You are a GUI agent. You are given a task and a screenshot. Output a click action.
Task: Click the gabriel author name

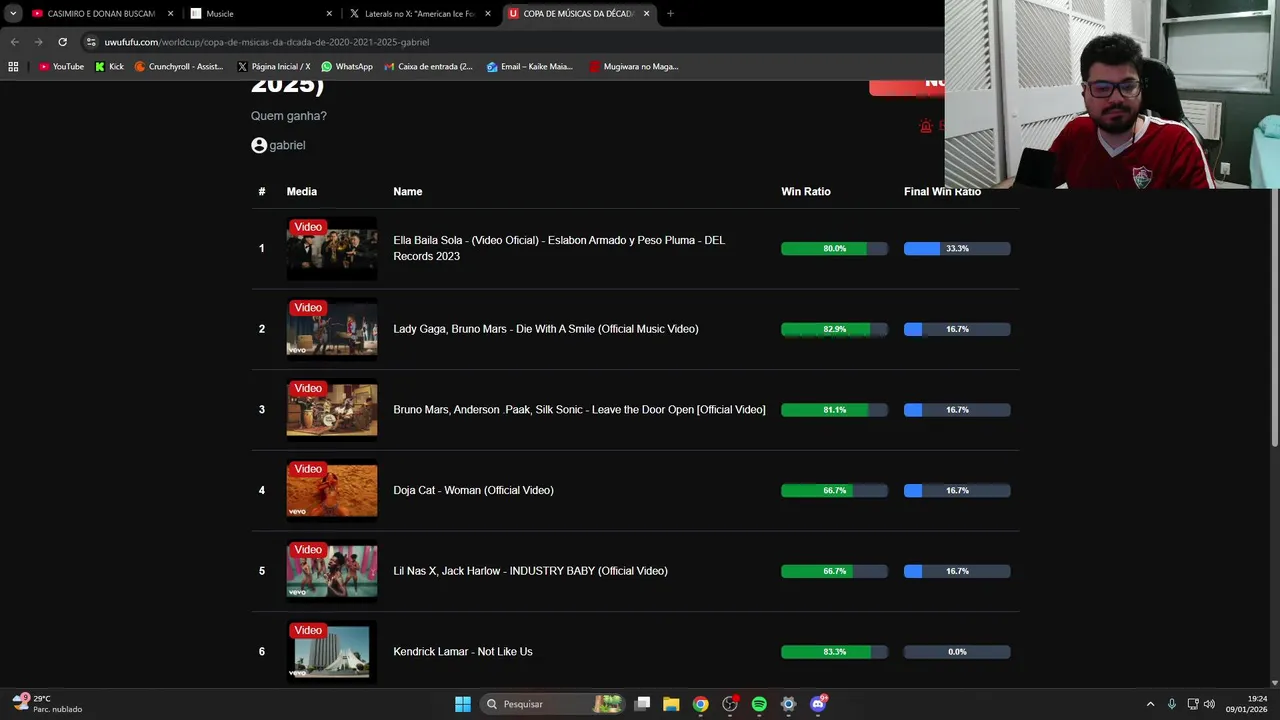(x=287, y=145)
